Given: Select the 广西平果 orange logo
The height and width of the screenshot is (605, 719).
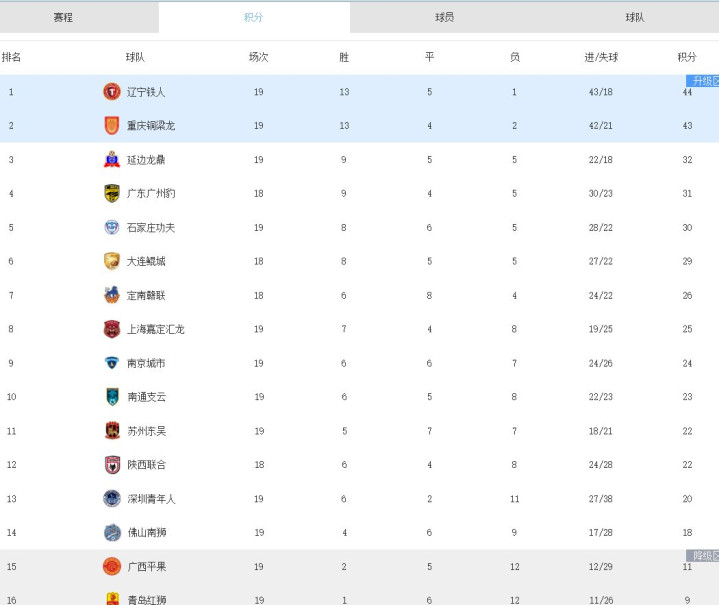Looking at the screenshot, I should 112,566.
